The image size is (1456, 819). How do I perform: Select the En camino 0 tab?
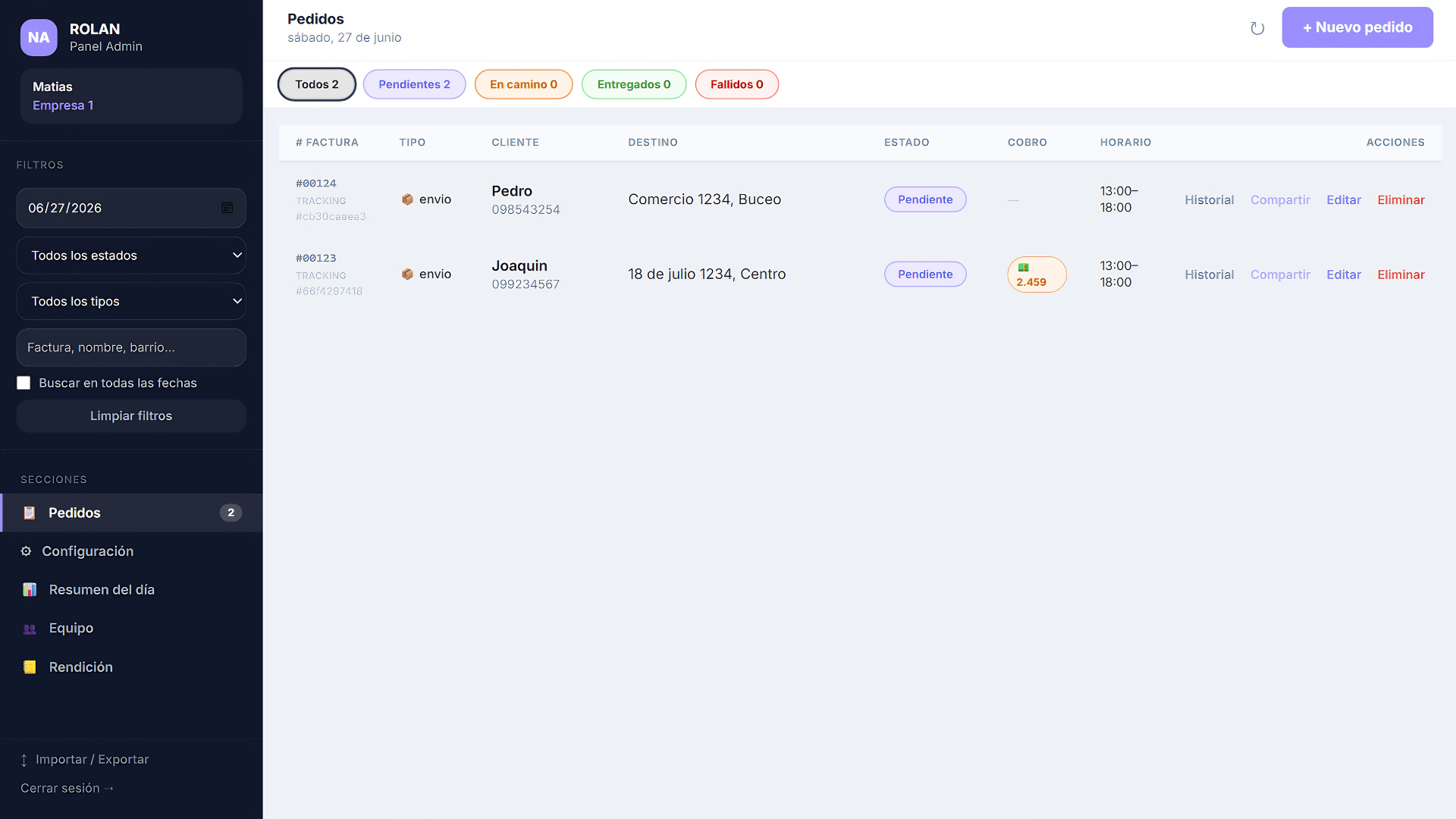click(523, 84)
